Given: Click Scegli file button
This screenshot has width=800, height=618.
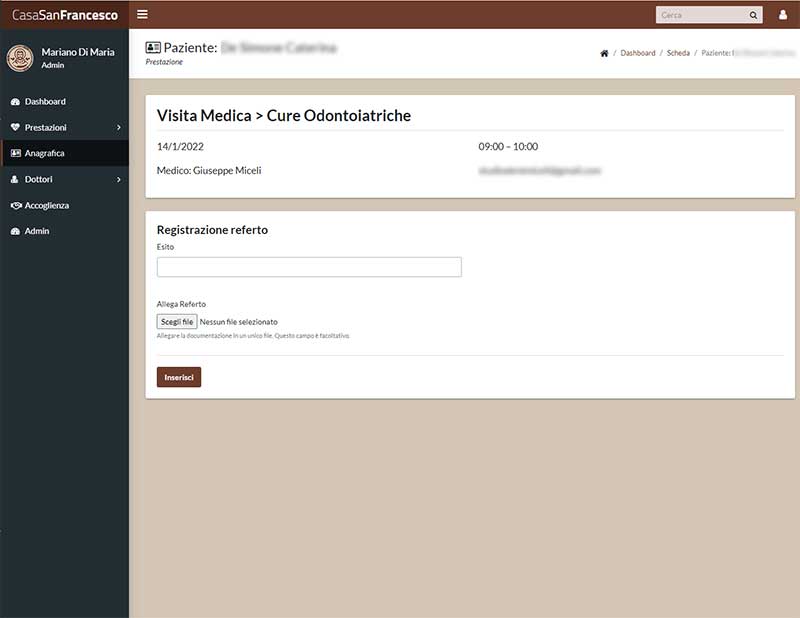Looking at the screenshot, I should click(177, 322).
